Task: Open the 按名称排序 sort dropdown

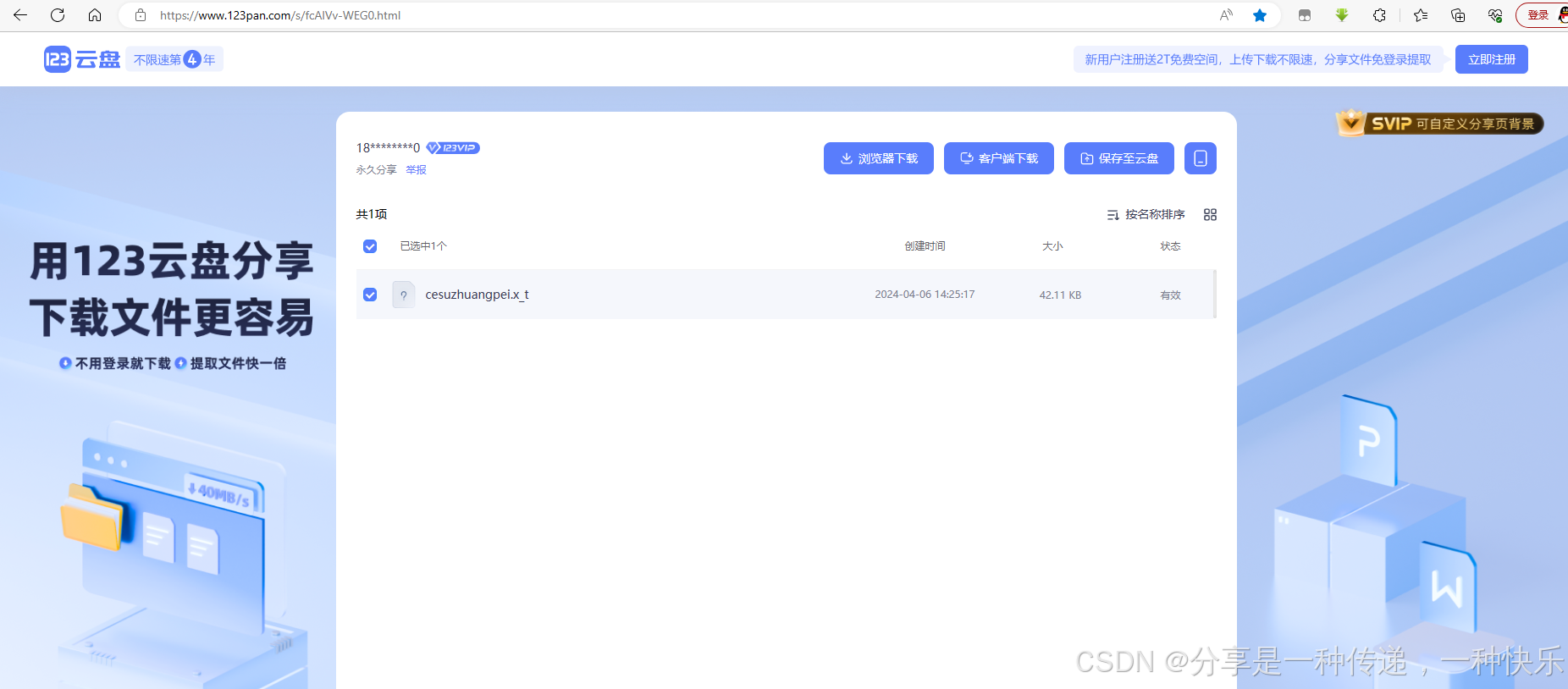Action: click(x=1146, y=215)
